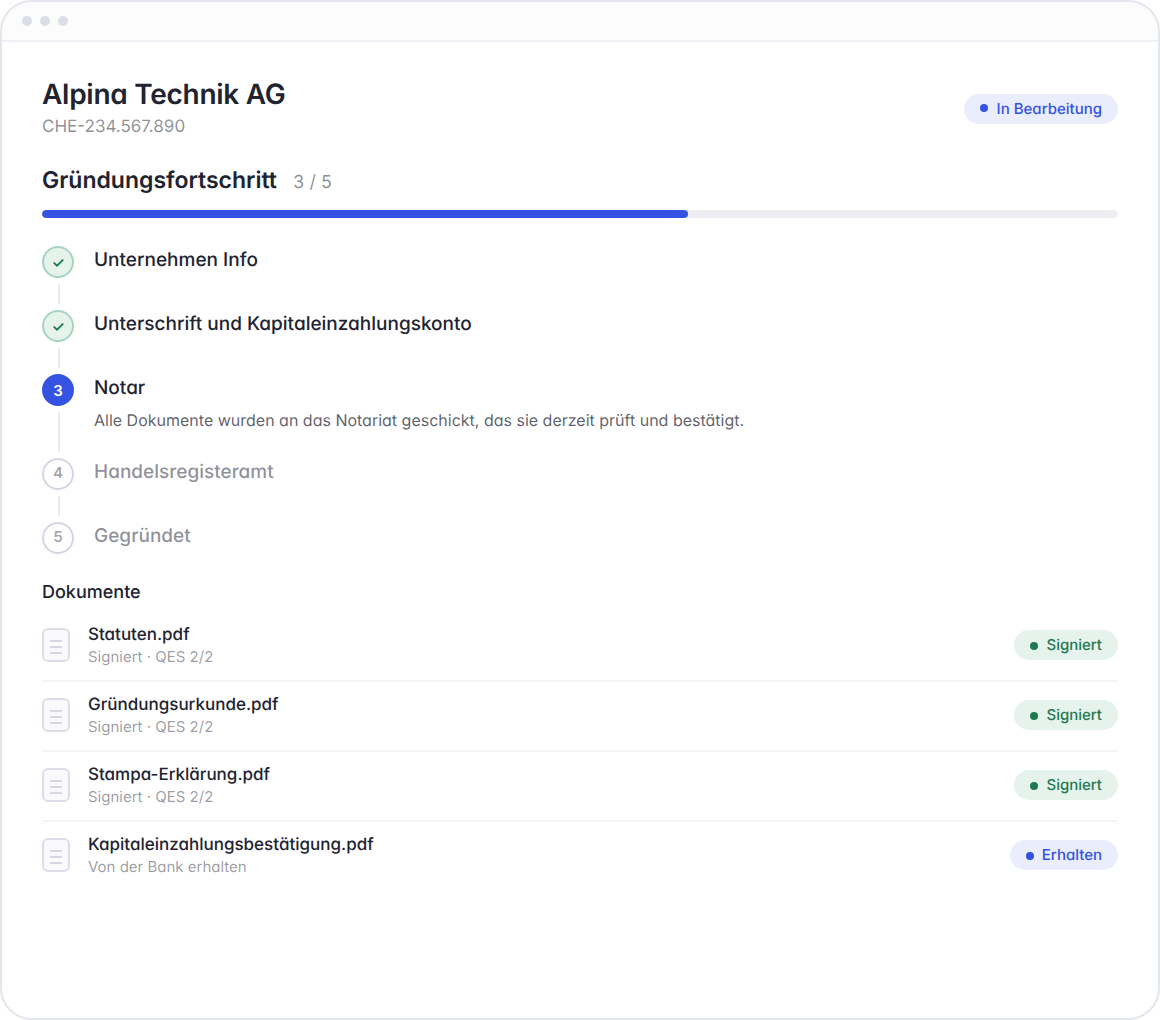Select the Handelsregisteramt step label
Image resolution: width=1160 pixels, height=1020 pixels.
pos(183,472)
